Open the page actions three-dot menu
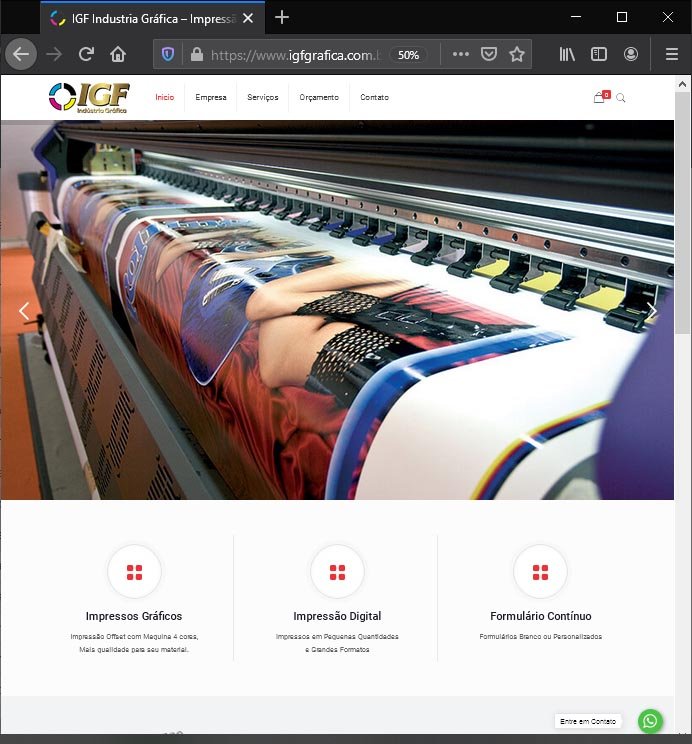The height and width of the screenshot is (744, 692). [460, 55]
